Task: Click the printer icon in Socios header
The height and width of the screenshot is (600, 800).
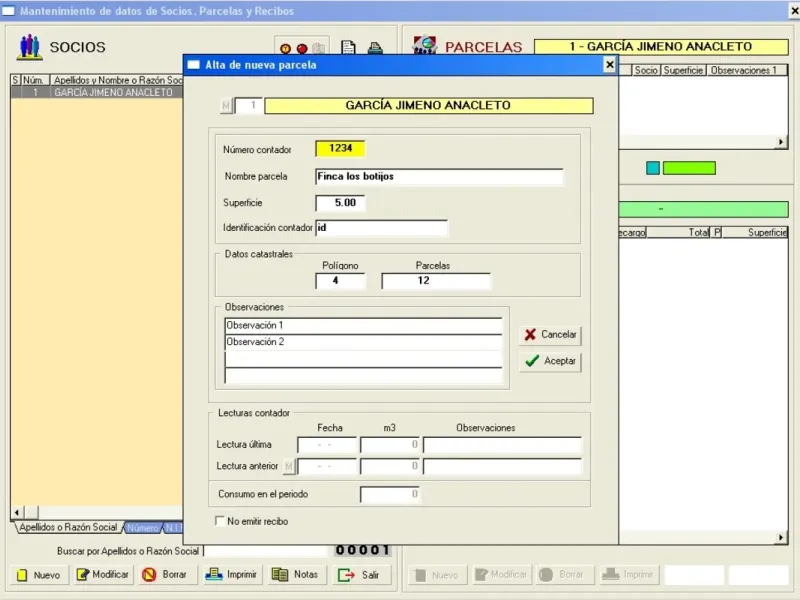Action: [376, 47]
